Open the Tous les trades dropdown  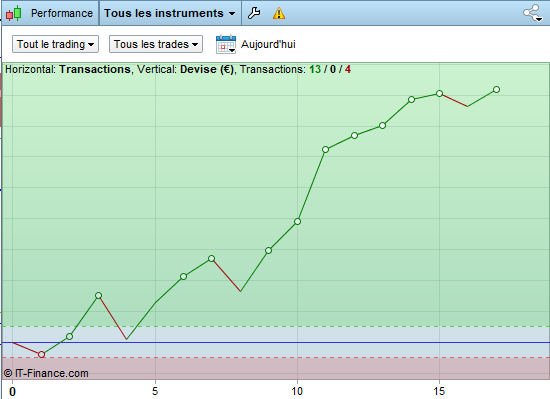coord(156,44)
